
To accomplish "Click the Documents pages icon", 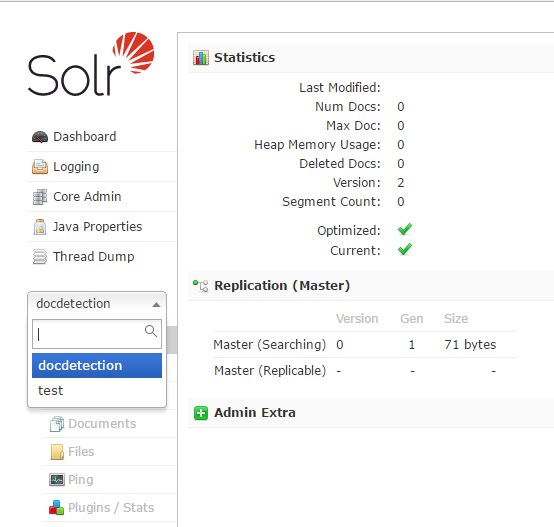I will click(57, 424).
